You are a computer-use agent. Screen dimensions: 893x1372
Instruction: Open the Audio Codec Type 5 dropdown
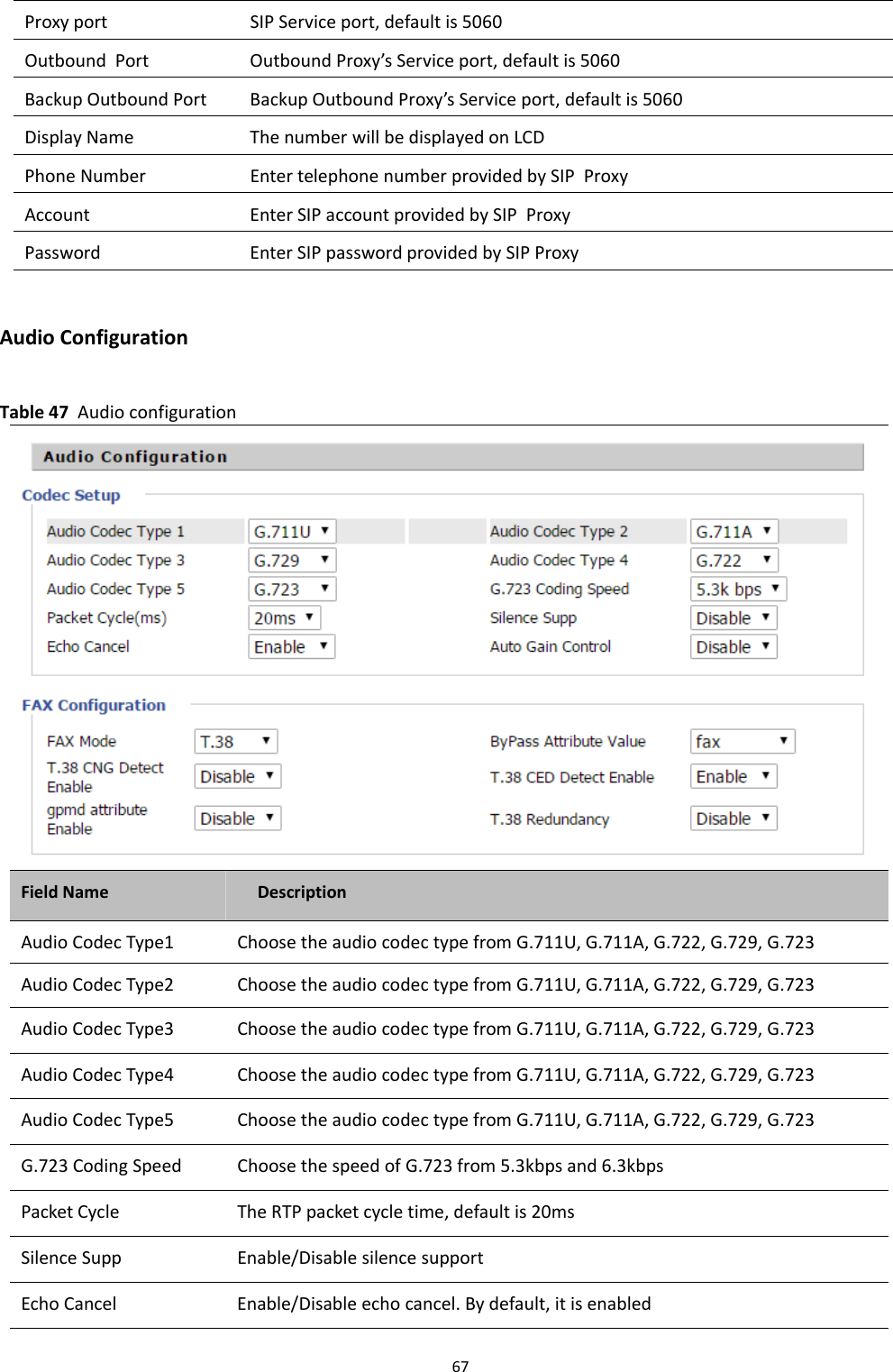click(290, 589)
